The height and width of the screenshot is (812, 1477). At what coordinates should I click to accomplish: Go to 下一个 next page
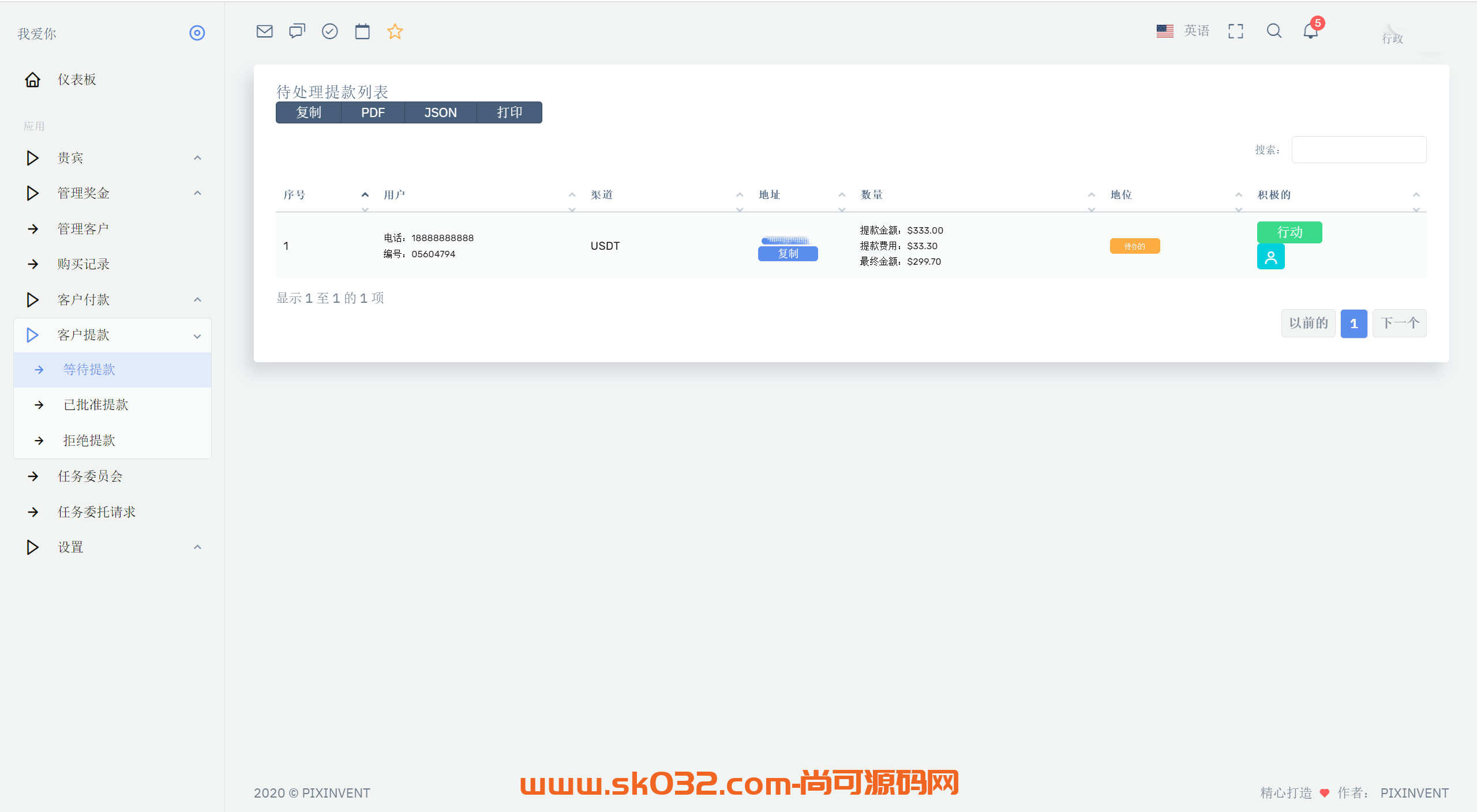(1400, 324)
